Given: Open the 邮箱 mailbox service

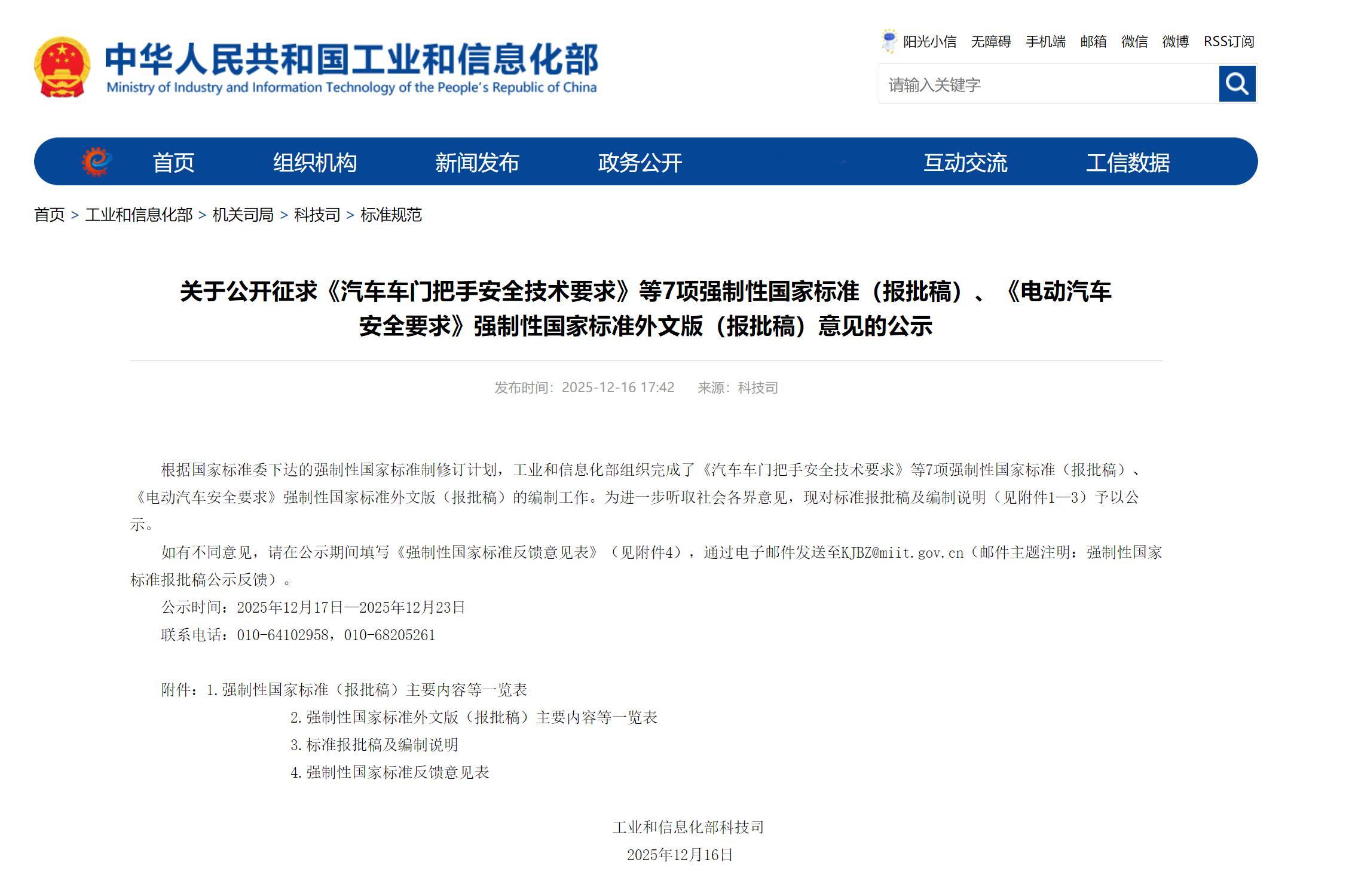Looking at the screenshot, I should click(1094, 42).
